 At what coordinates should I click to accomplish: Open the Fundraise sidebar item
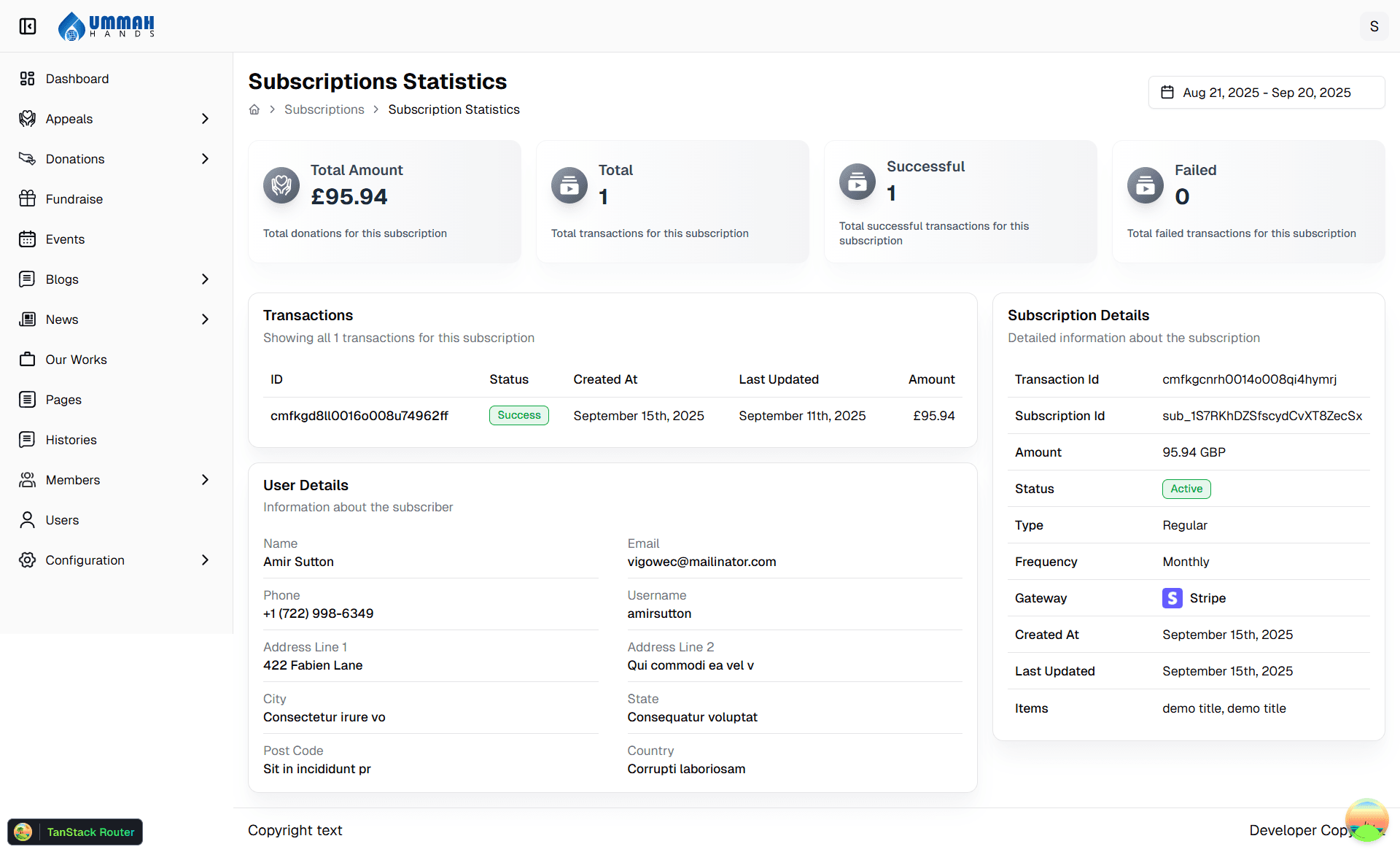74,199
